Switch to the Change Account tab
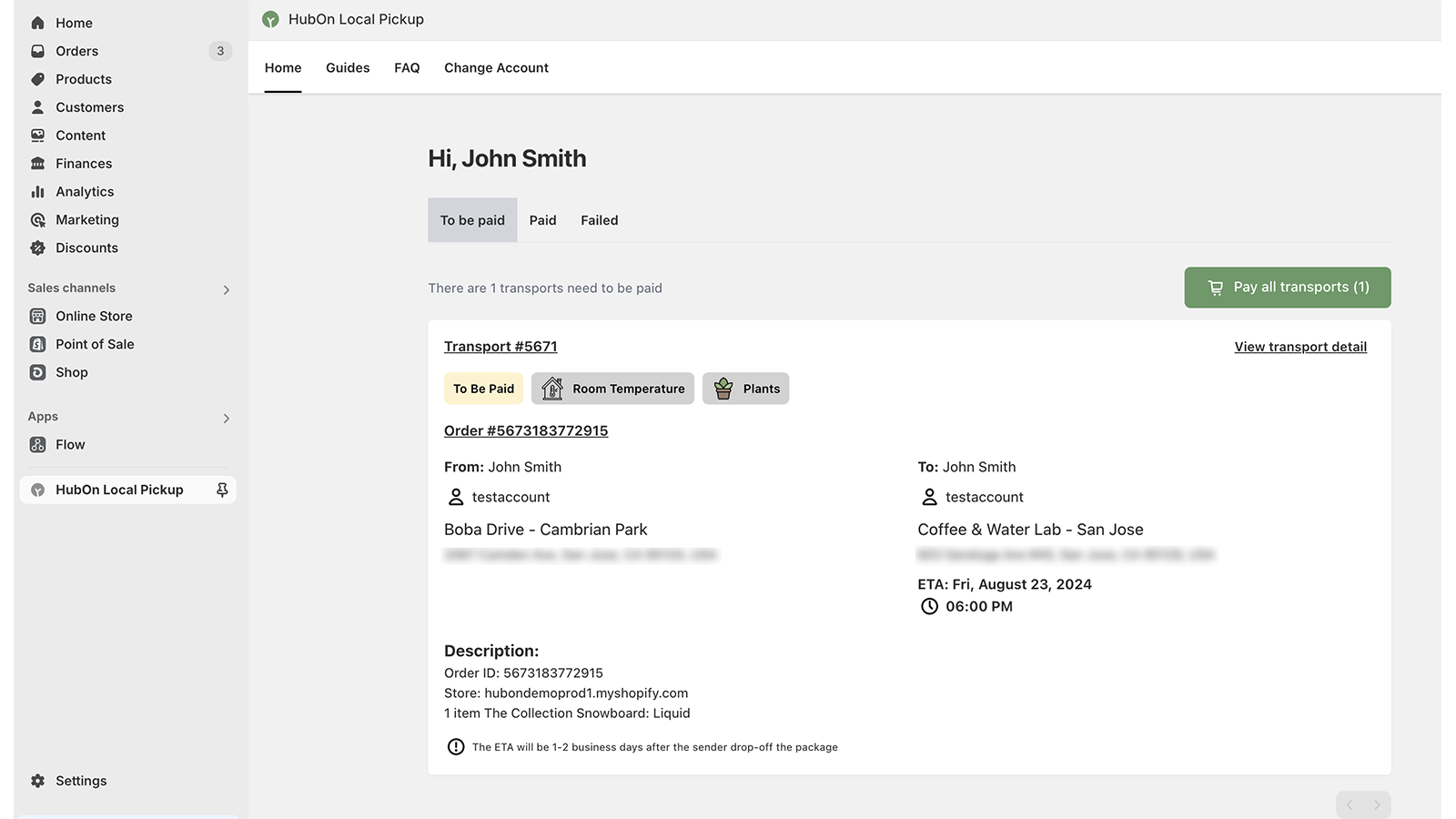 [496, 68]
